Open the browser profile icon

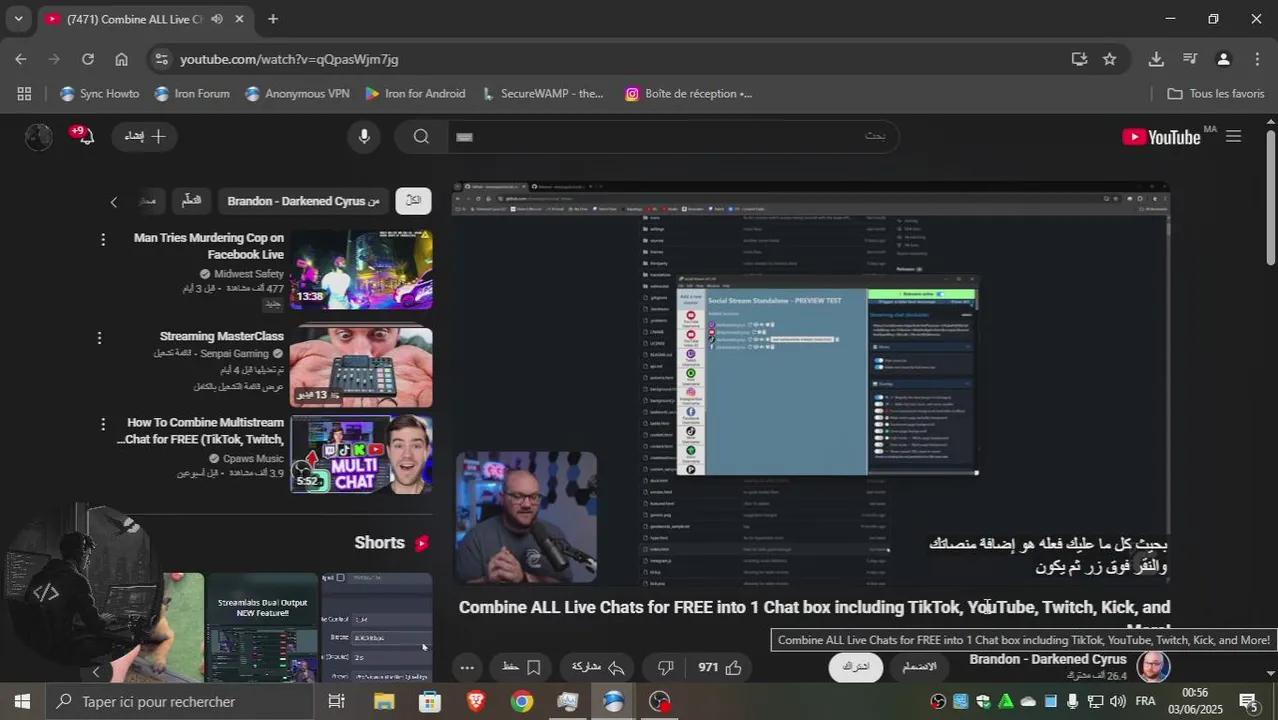(x=1223, y=59)
